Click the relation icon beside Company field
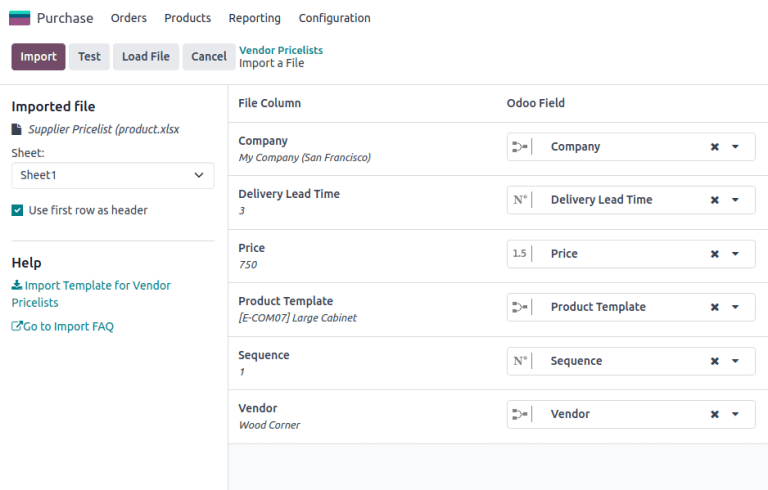 point(520,147)
